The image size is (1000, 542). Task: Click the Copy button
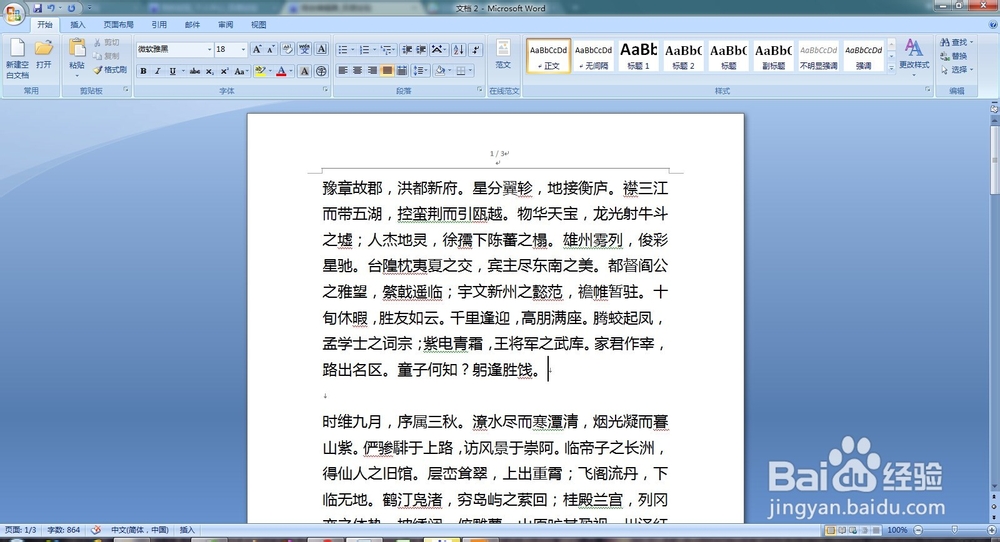tap(107, 56)
